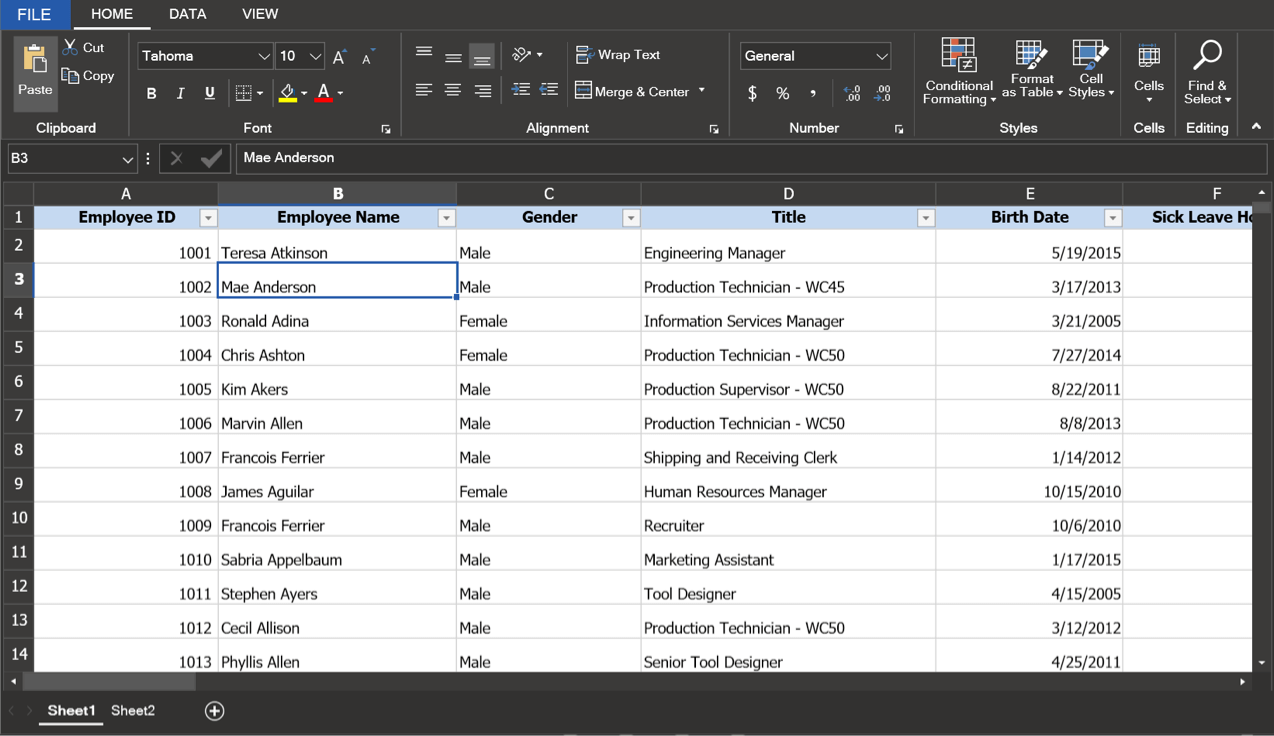Image resolution: width=1274 pixels, height=736 pixels.
Task: Open the filter dropdown on Gender column
Action: click(x=631, y=217)
